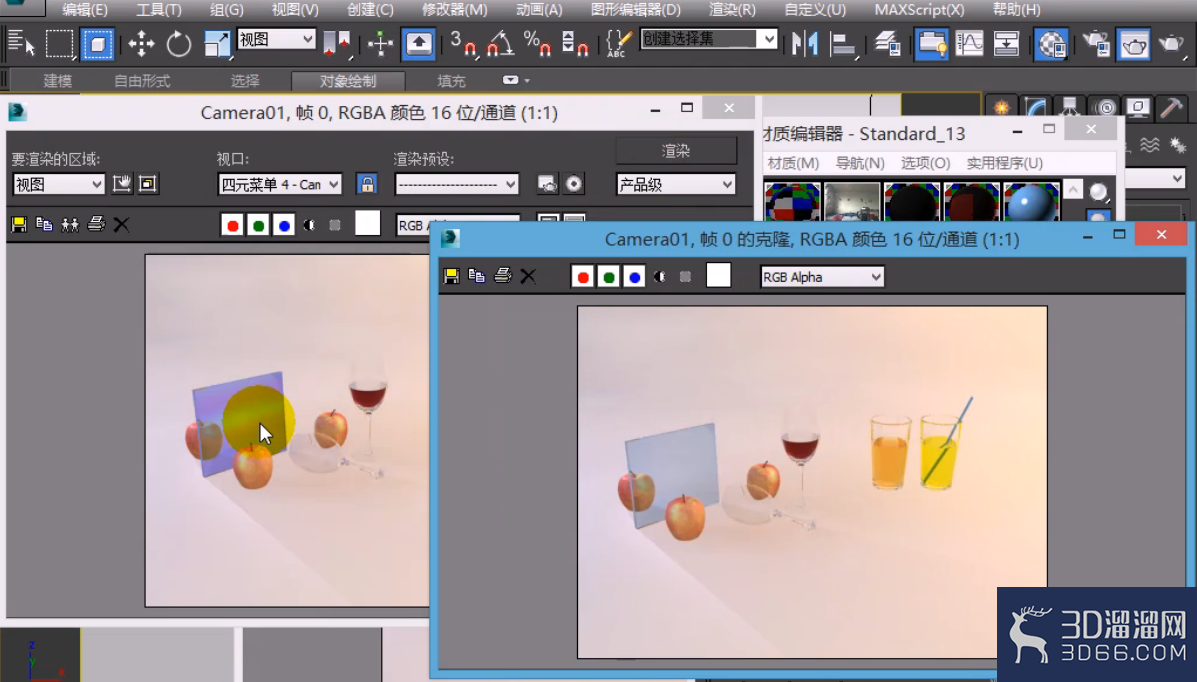Toggle the Spinner Snap button

coord(575,44)
